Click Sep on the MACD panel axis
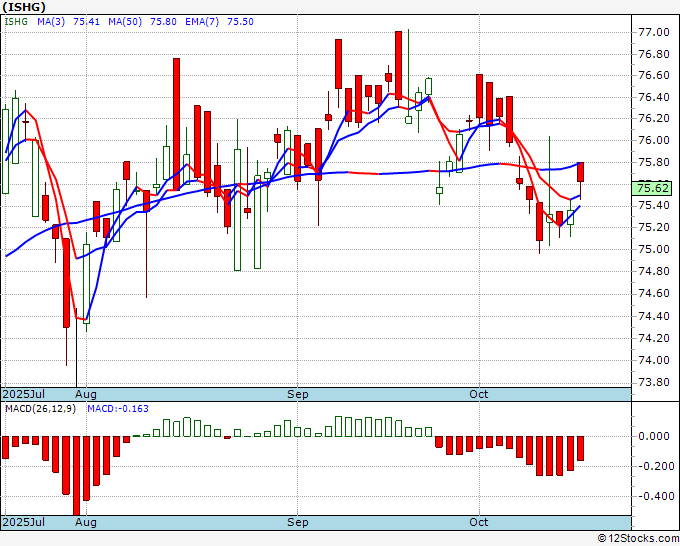The width and height of the screenshot is (680, 546). pos(298,522)
